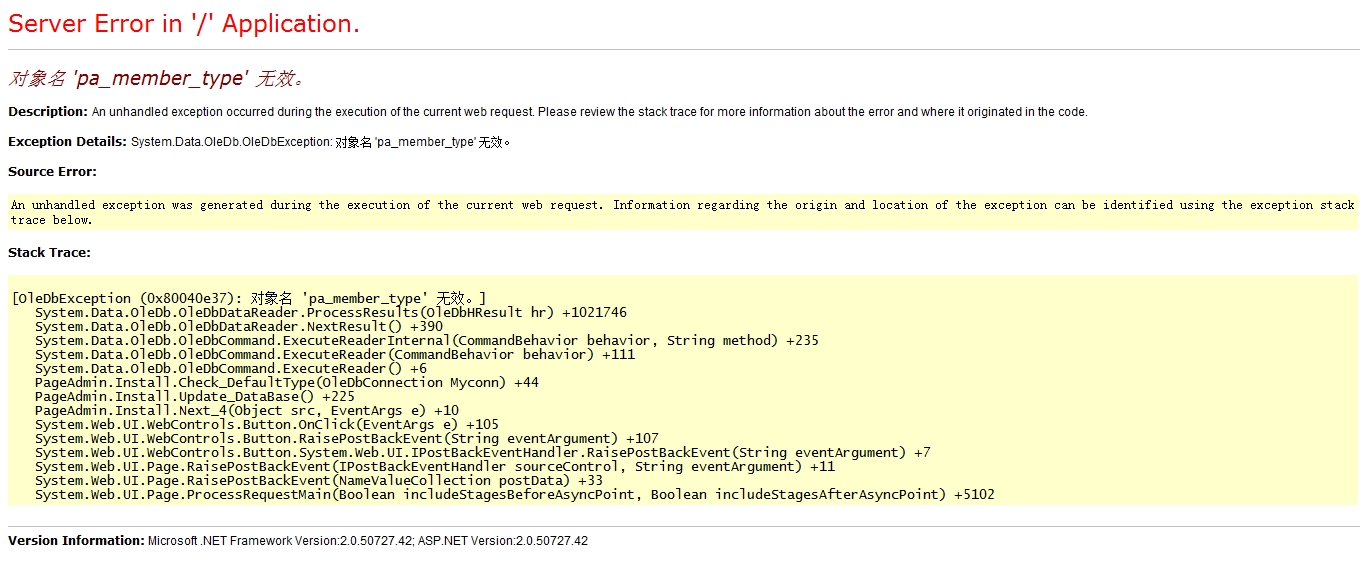Click the 'System.Data.OleDb.OleDbException' exception text
The width and height of the screenshot is (1366, 580).
pos(230,142)
